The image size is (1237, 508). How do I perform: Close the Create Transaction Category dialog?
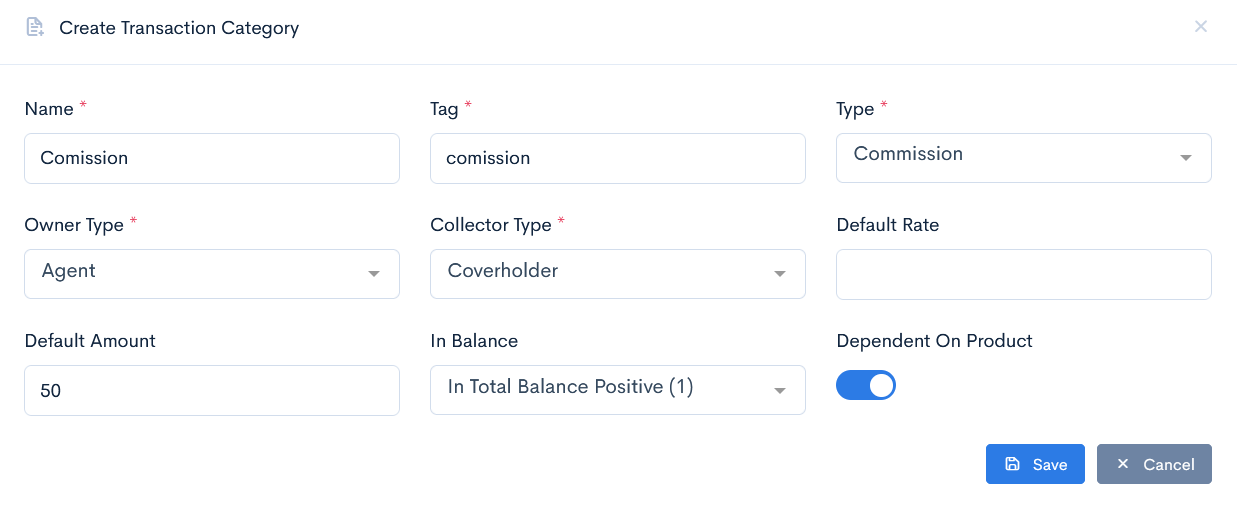pyautogui.click(x=1201, y=27)
